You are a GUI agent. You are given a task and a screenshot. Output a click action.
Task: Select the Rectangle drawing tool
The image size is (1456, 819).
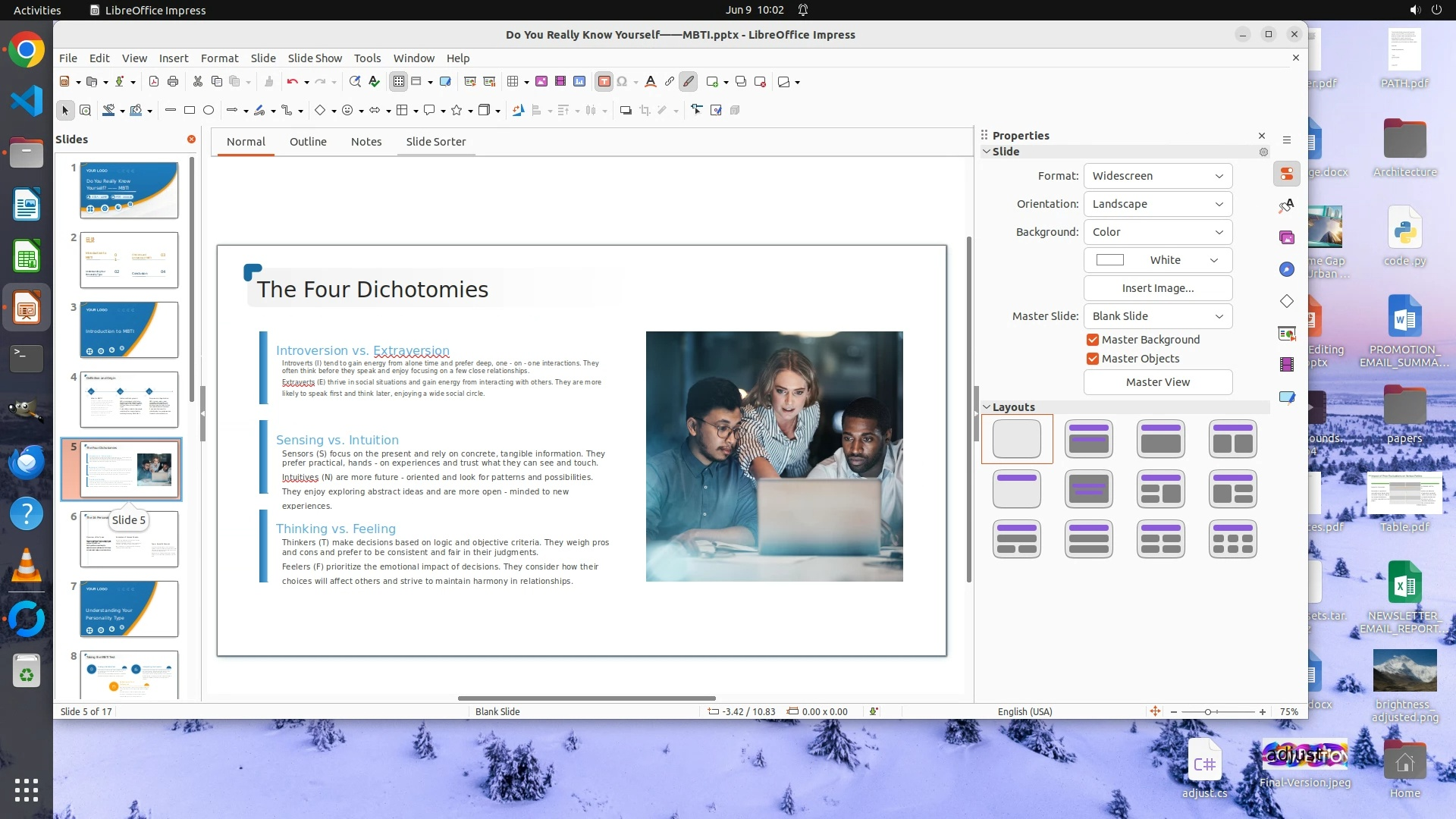point(190,111)
